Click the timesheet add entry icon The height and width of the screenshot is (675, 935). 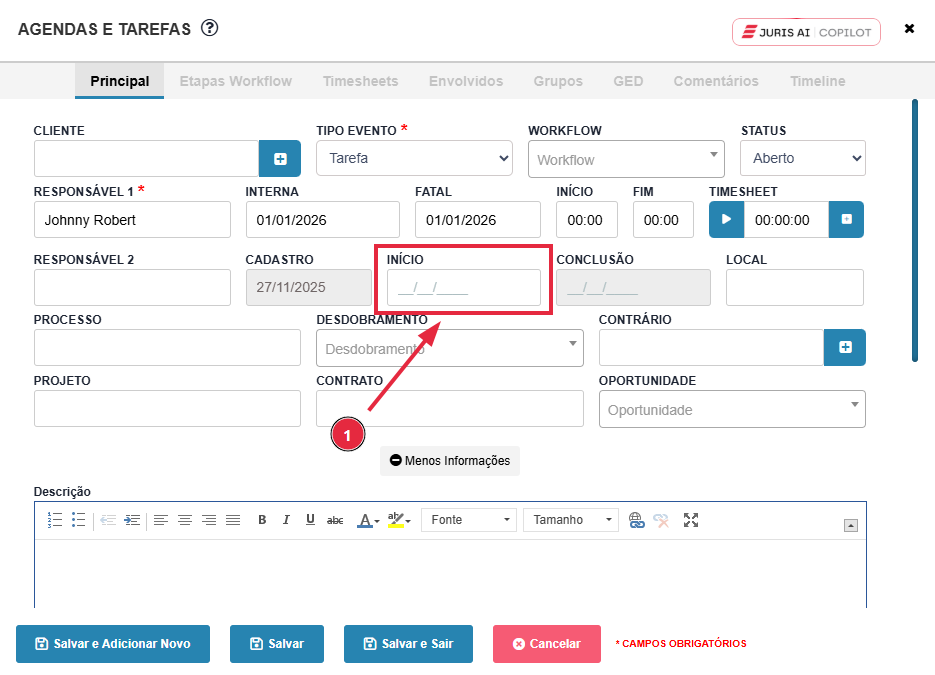pyautogui.click(x=846, y=220)
